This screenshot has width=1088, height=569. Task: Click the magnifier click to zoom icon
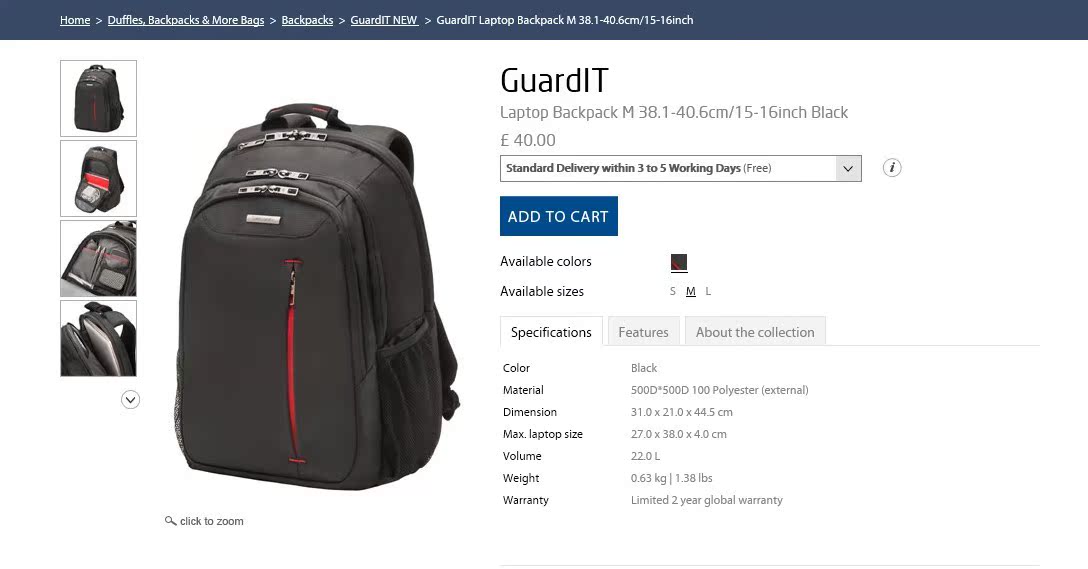[170, 520]
